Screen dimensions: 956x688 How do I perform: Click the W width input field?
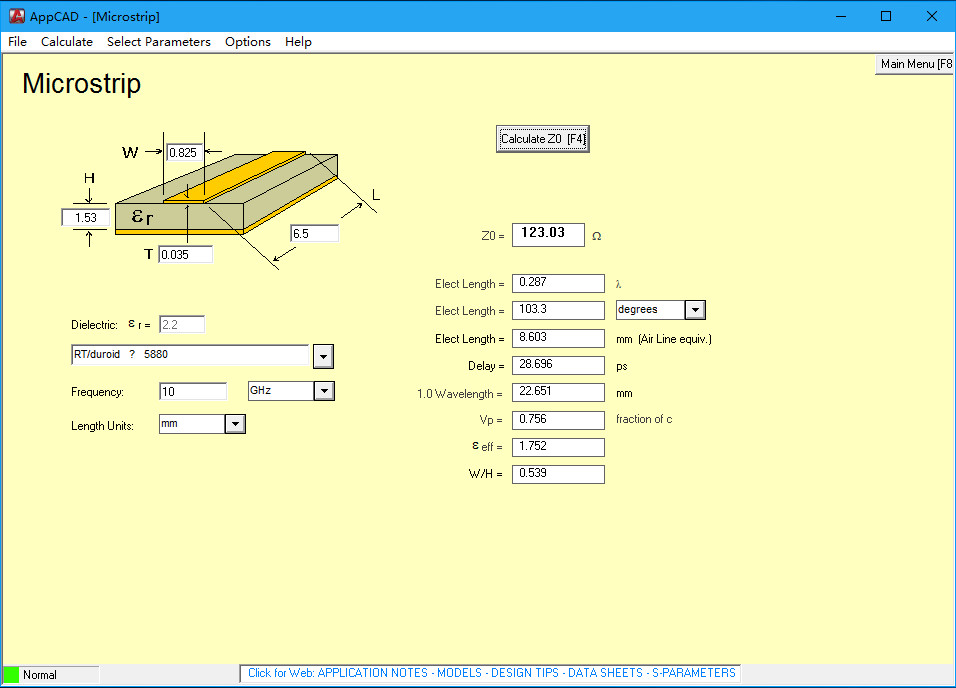coord(185,153)
